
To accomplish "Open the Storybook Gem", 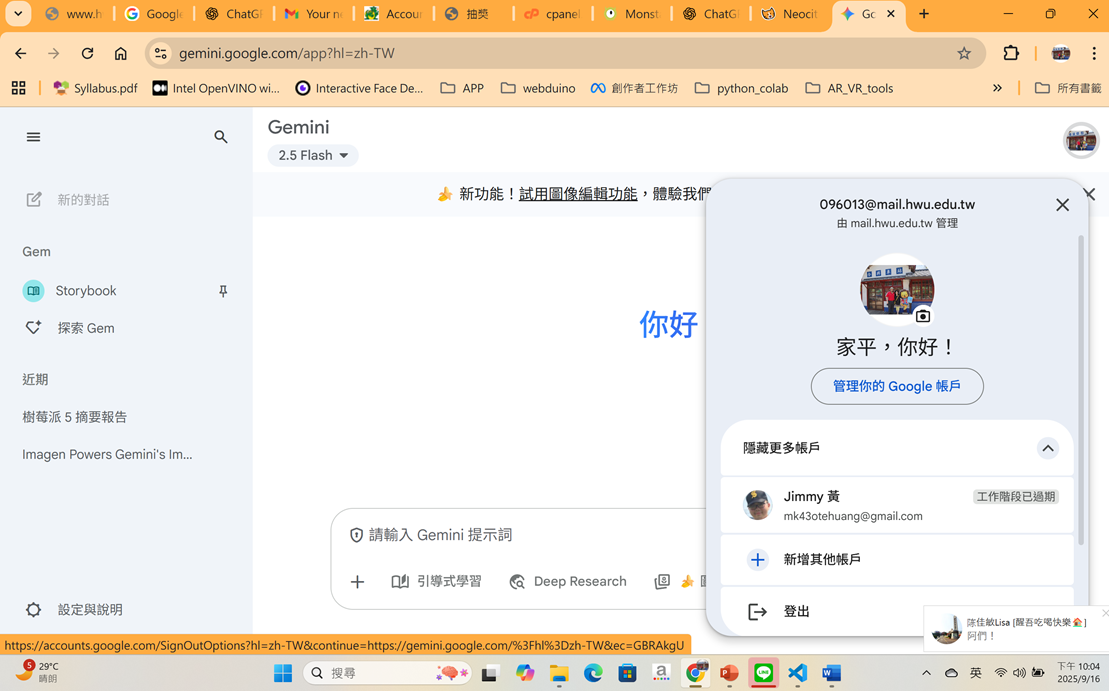I will (x=86, y=291).
